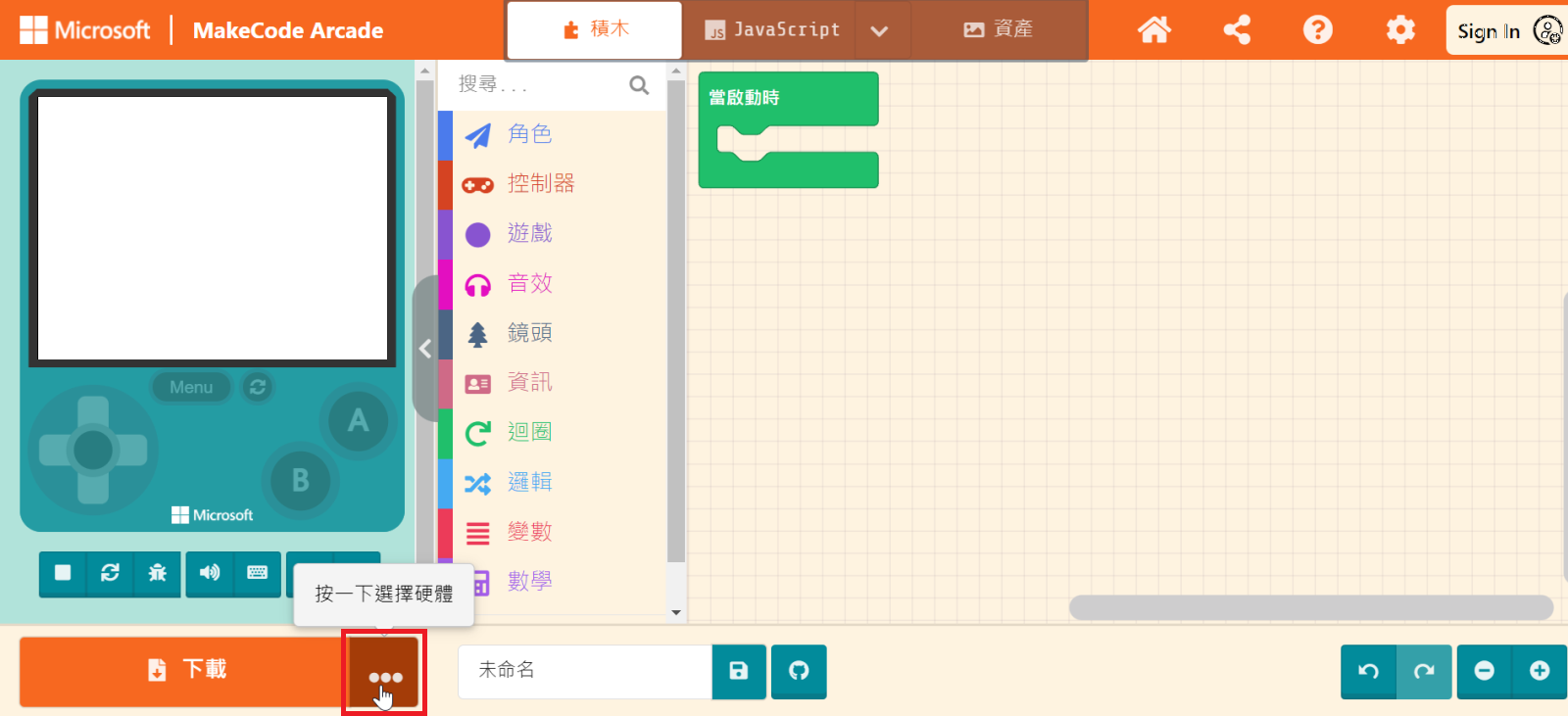Open the settings gear menu
Screen dimensions: 1568x716
1400,30
